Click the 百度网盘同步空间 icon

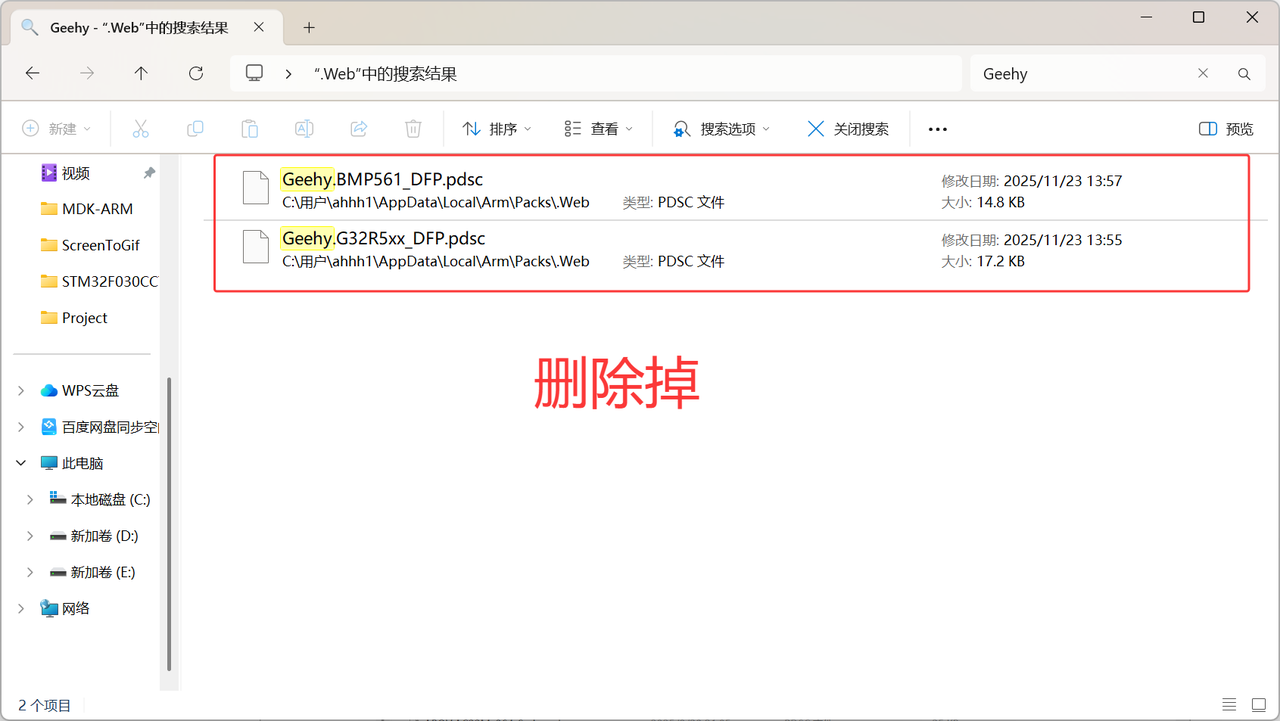pyautogui.click(x=49, y=427)
